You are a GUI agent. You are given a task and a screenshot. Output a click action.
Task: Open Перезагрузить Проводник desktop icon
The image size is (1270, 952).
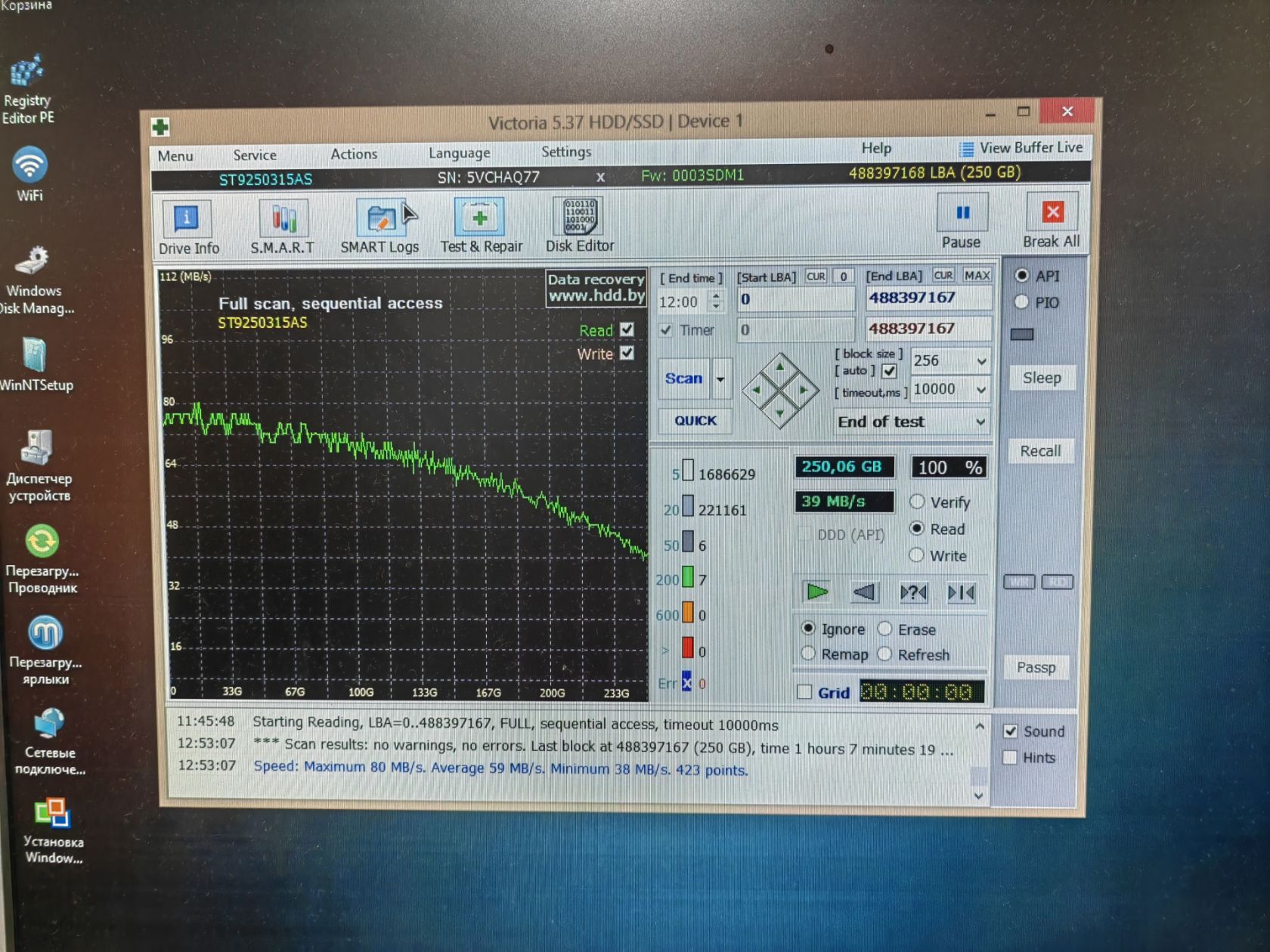point(42,559)
